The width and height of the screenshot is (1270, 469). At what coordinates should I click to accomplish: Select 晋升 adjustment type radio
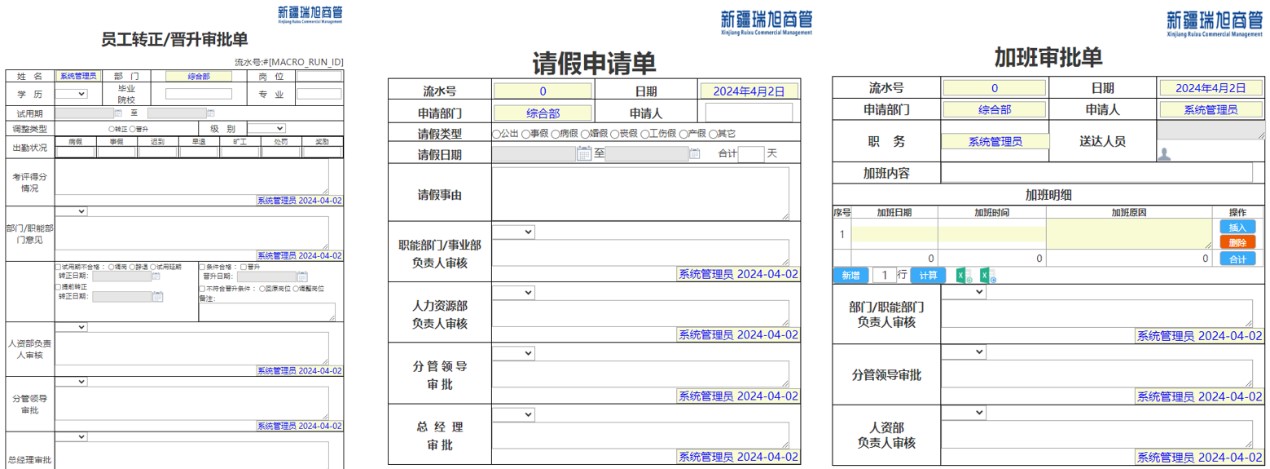(x=132, y=129)
